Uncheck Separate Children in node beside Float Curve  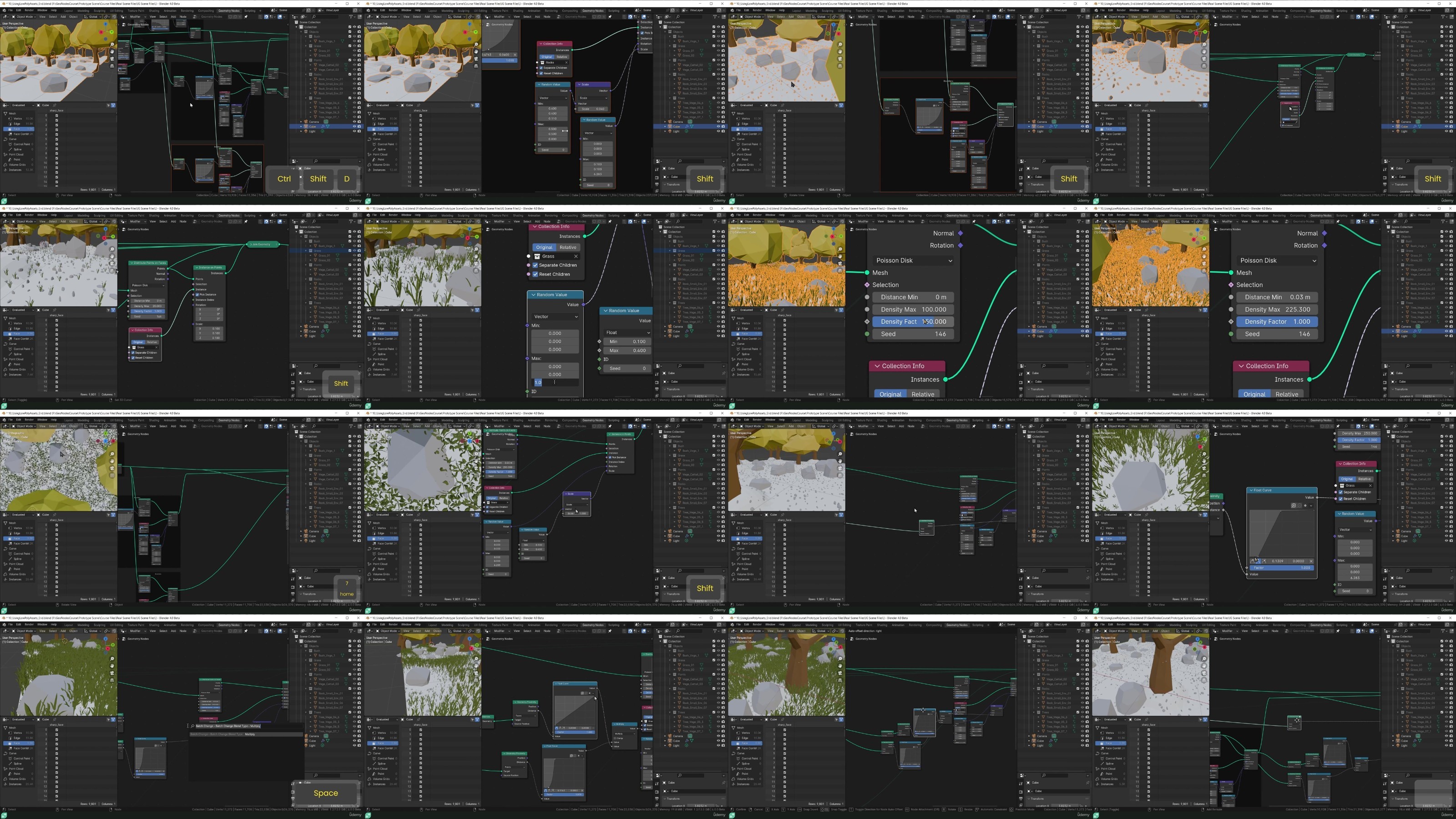tap(1341, 492)
